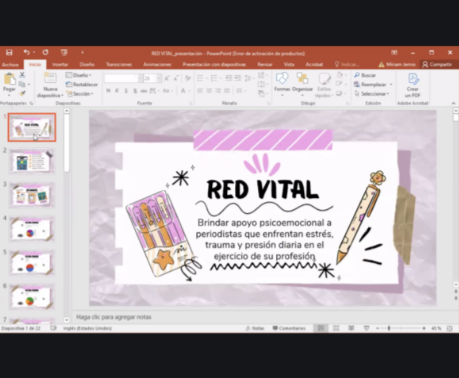
Task: Open the Insertar ribbon tab
Action: tap(60, 64)
